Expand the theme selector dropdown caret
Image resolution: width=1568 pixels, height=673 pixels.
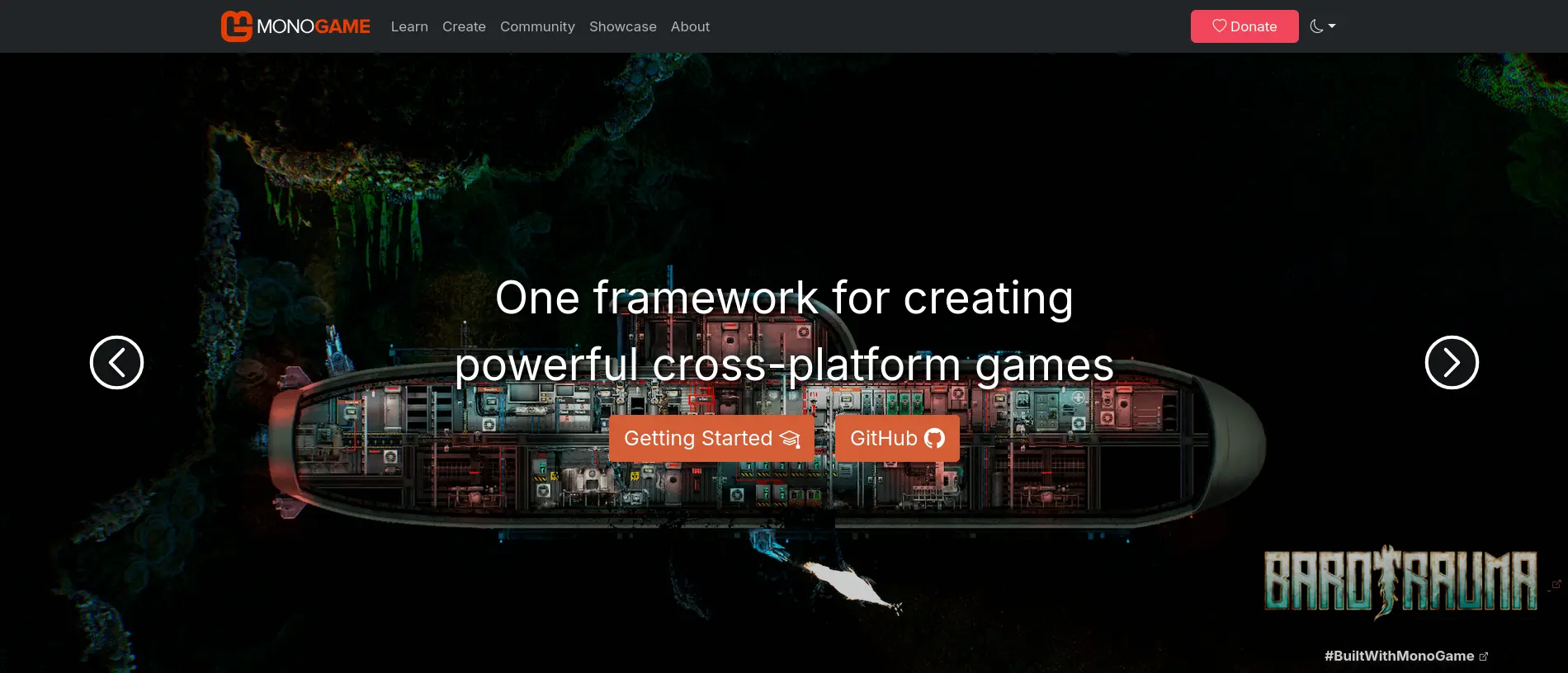[x=1332, y=26]
